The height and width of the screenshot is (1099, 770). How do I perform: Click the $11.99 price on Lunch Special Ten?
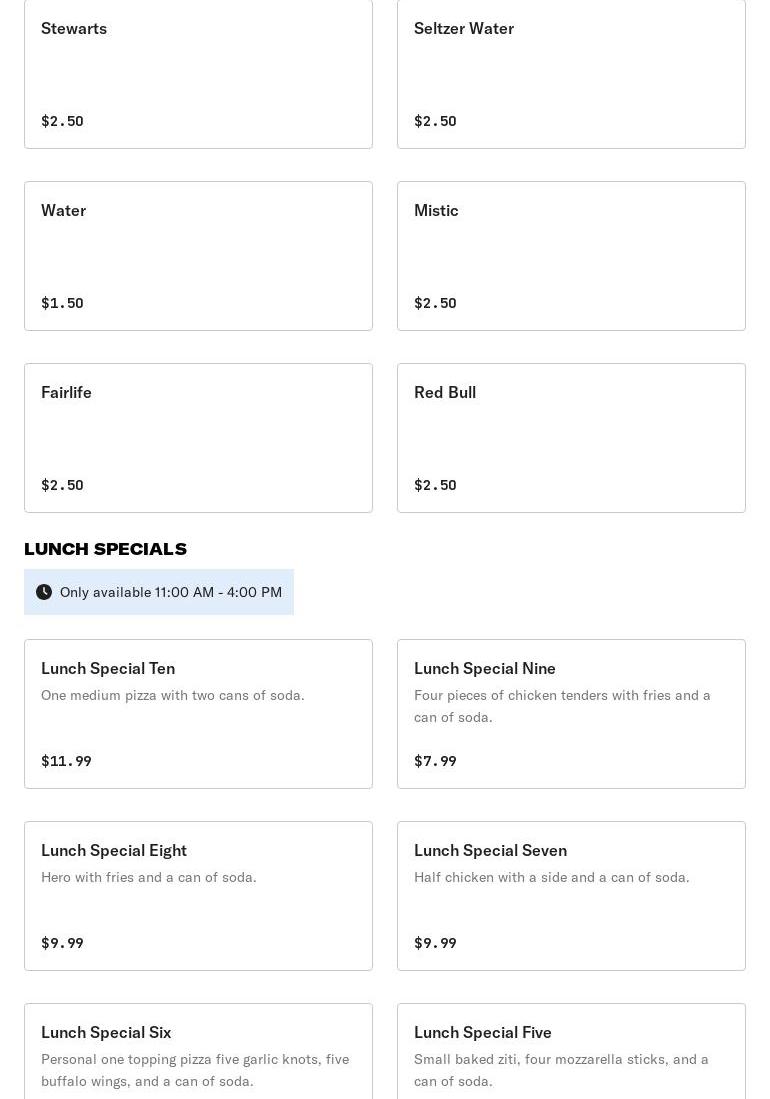coord(66,761)
